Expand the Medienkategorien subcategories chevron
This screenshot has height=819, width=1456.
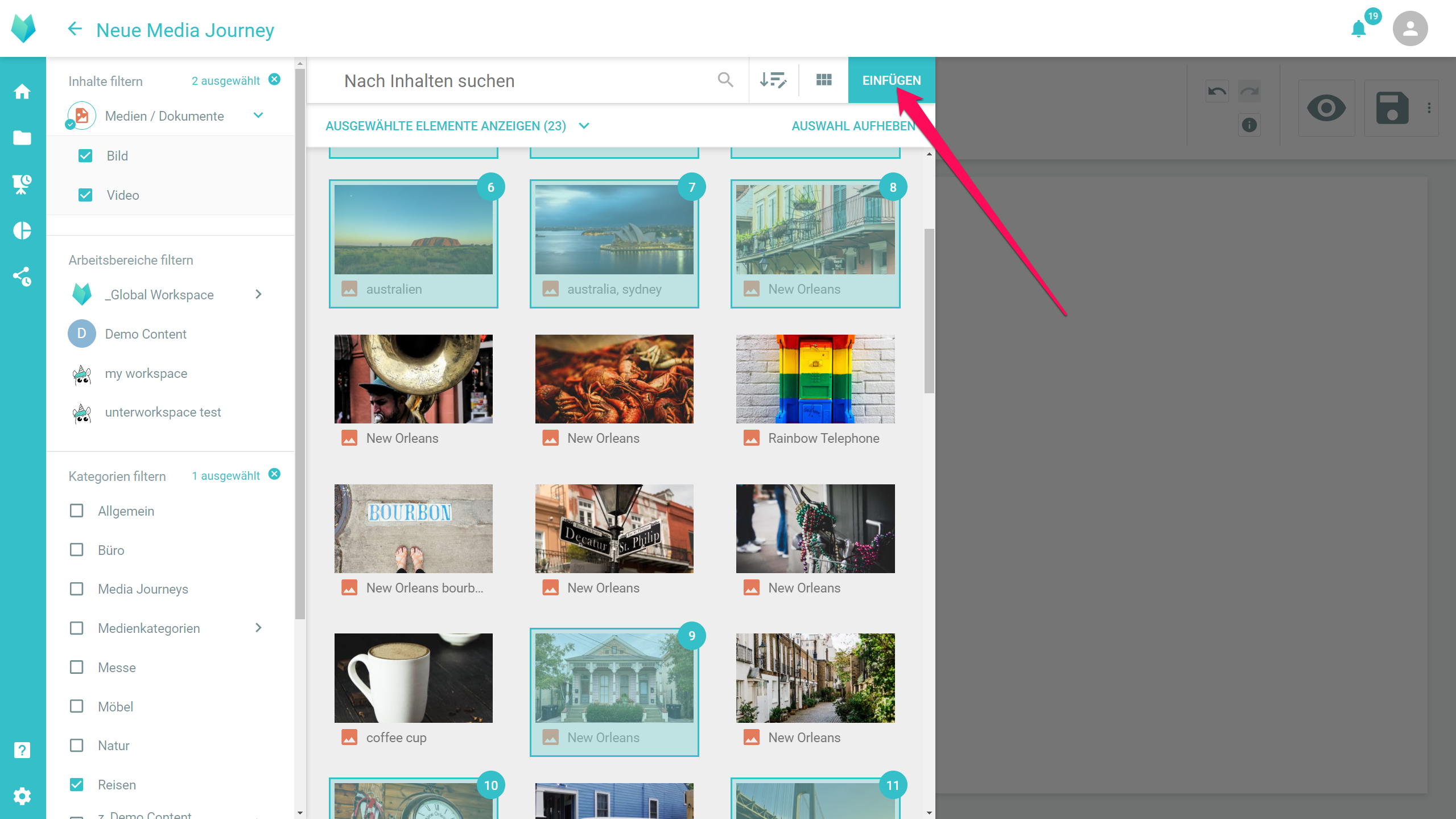(x=258, y=628)
